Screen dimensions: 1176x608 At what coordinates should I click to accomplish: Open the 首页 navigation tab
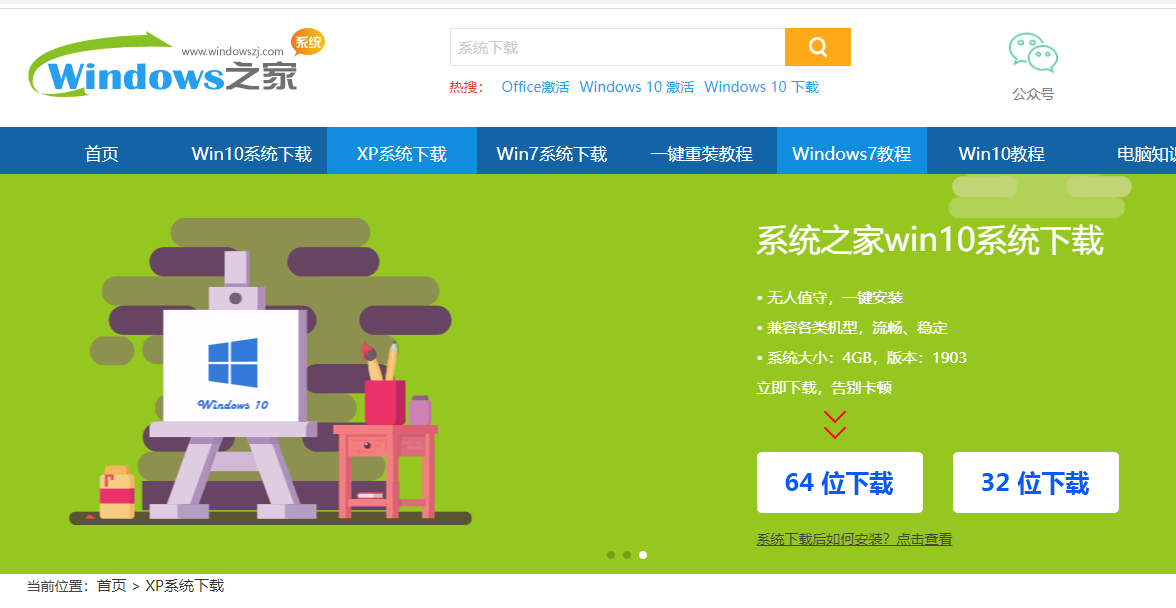pyautogui.click(x=102, y=154)
